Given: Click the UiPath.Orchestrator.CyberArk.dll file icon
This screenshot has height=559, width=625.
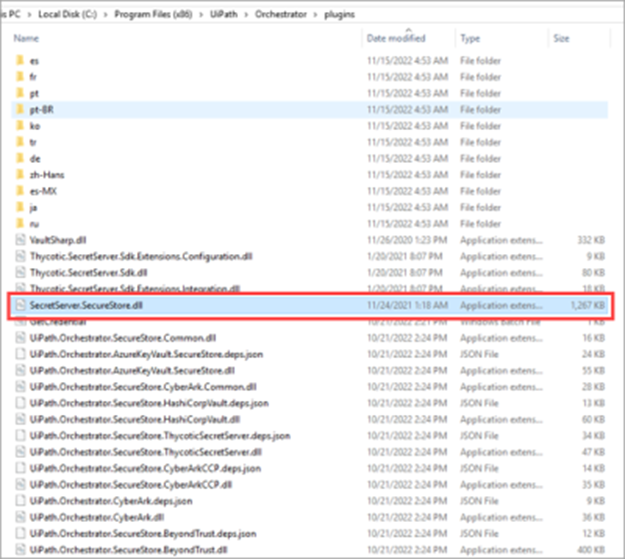Looking at the screenshot, I should click(20, 517).
